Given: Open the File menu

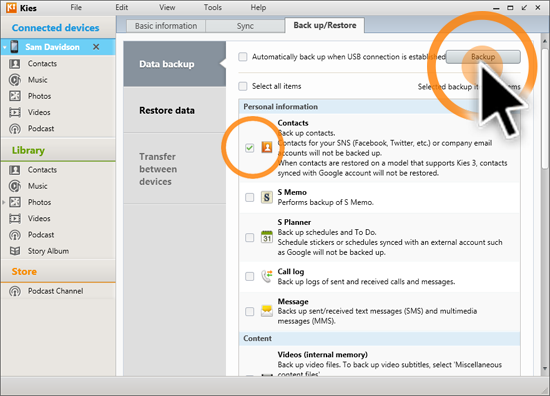Looking at the screenshot, I should click(76, 7).
